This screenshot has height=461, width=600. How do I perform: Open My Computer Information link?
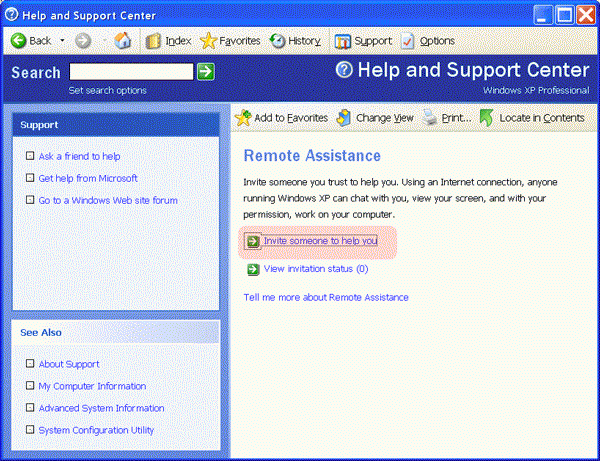coord(92,386)
